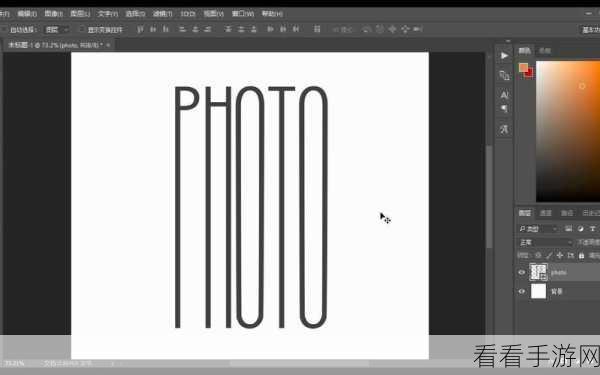
Task: Select the 3D pan mode icon
Action: pyautogui.click(x=392, y=29)
